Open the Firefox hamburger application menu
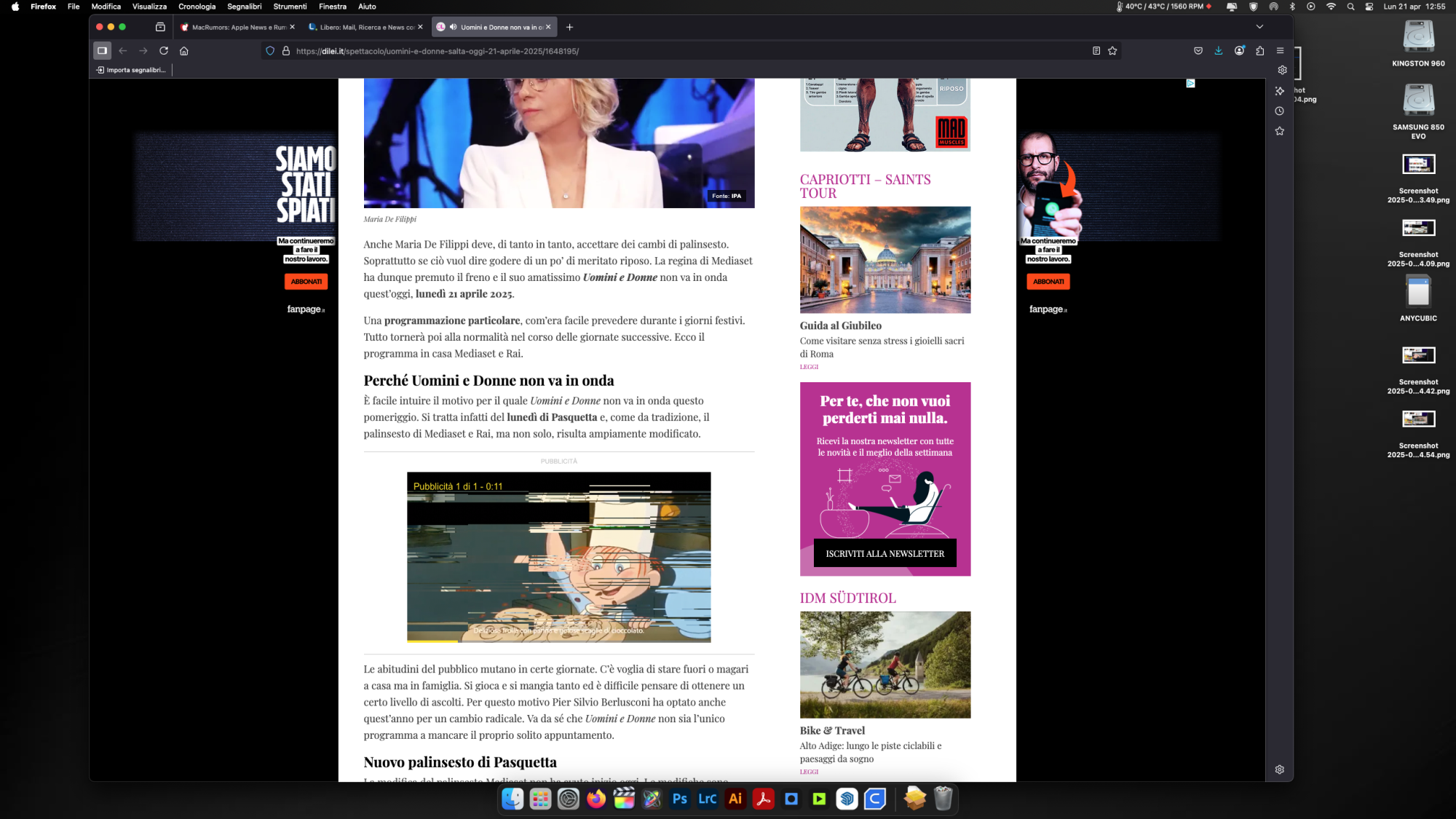The height and width of the screenshot is (819, 1456). point(1280,51)
